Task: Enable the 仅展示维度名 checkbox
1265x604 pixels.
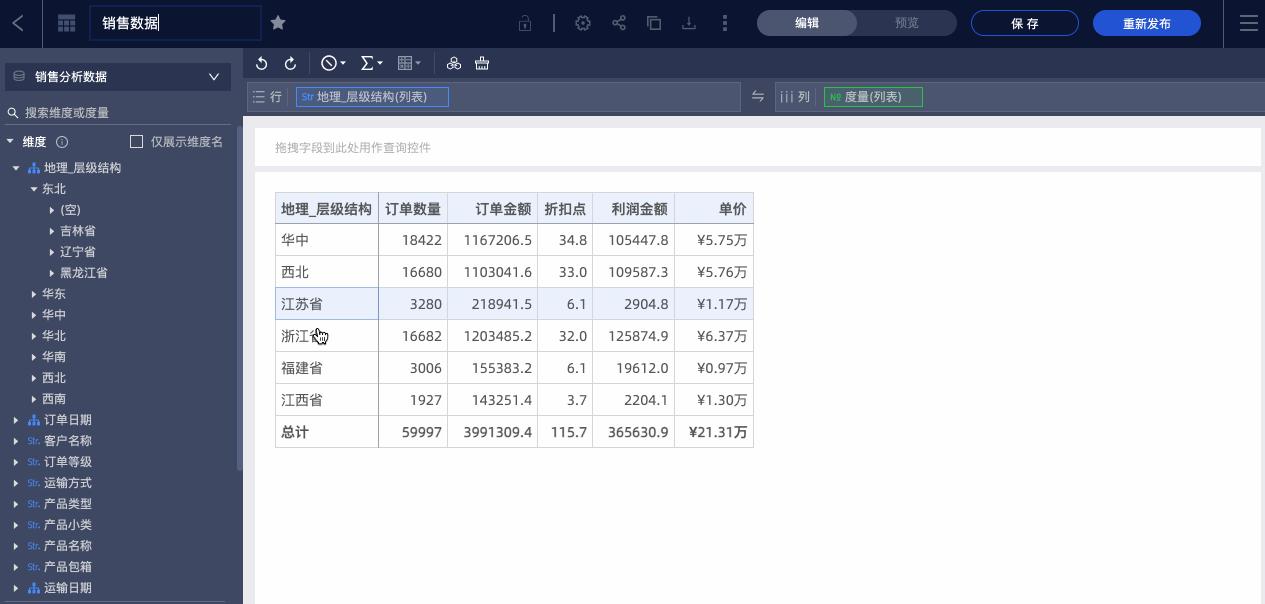Action: click(137, 141)
